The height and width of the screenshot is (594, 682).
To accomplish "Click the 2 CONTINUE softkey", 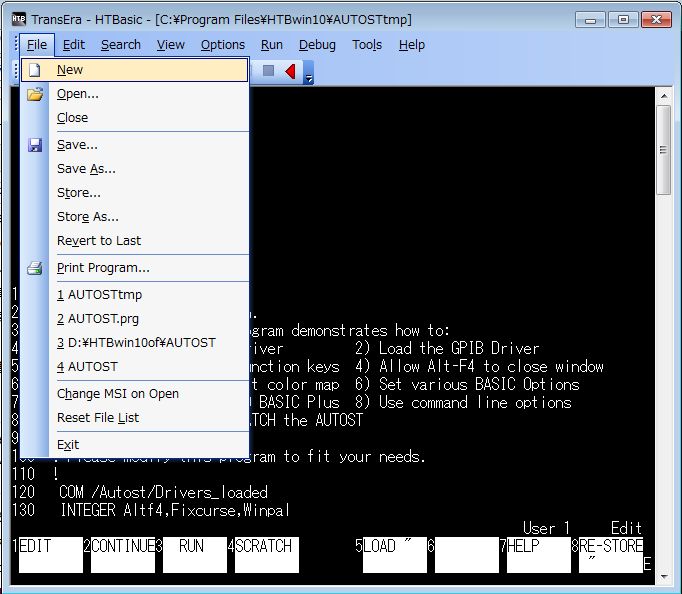I will coord(123,554).
